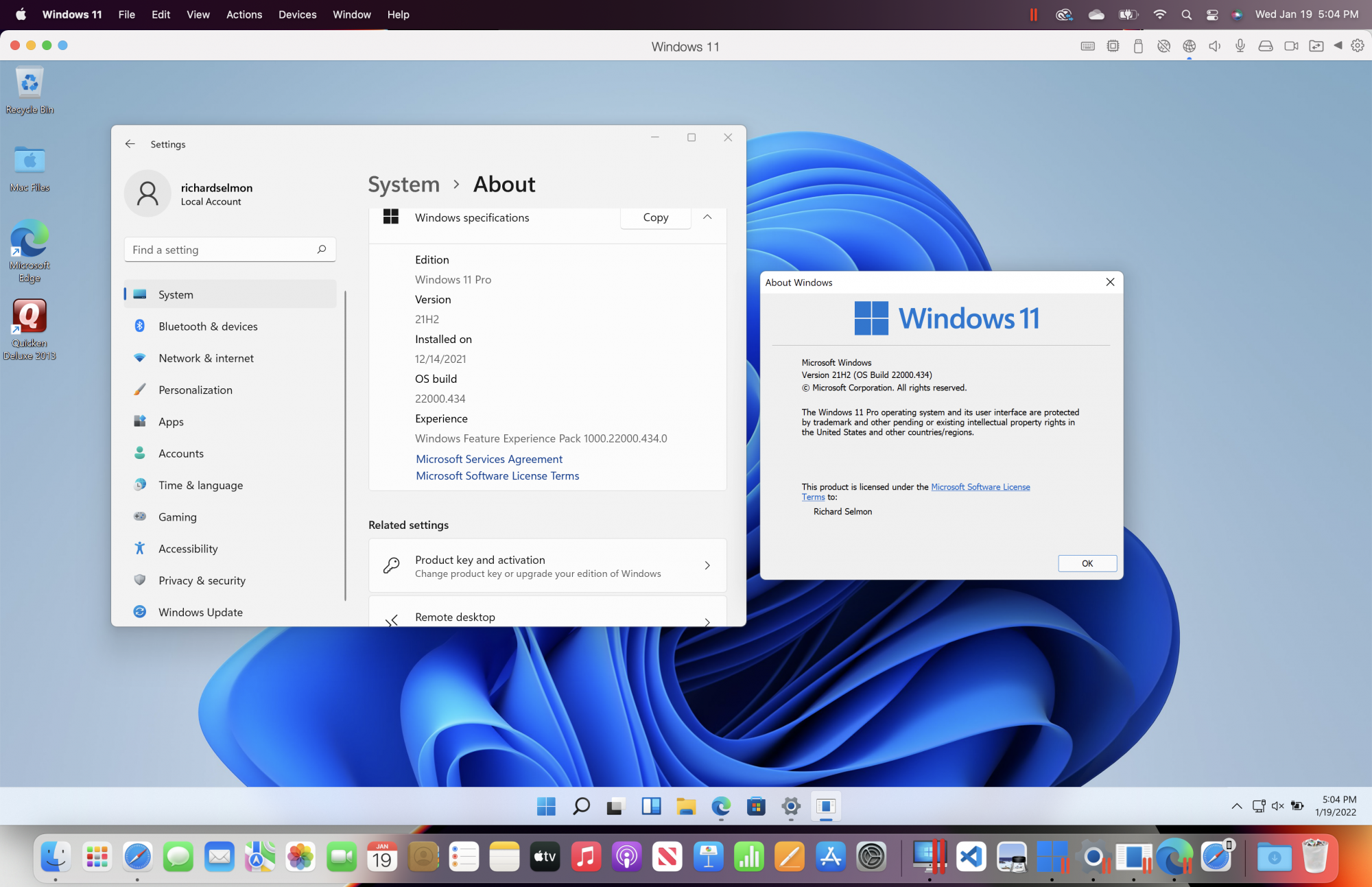Click the Parallels sound toolbar icon
The image size is (1372, 887).
[1215, 46]
